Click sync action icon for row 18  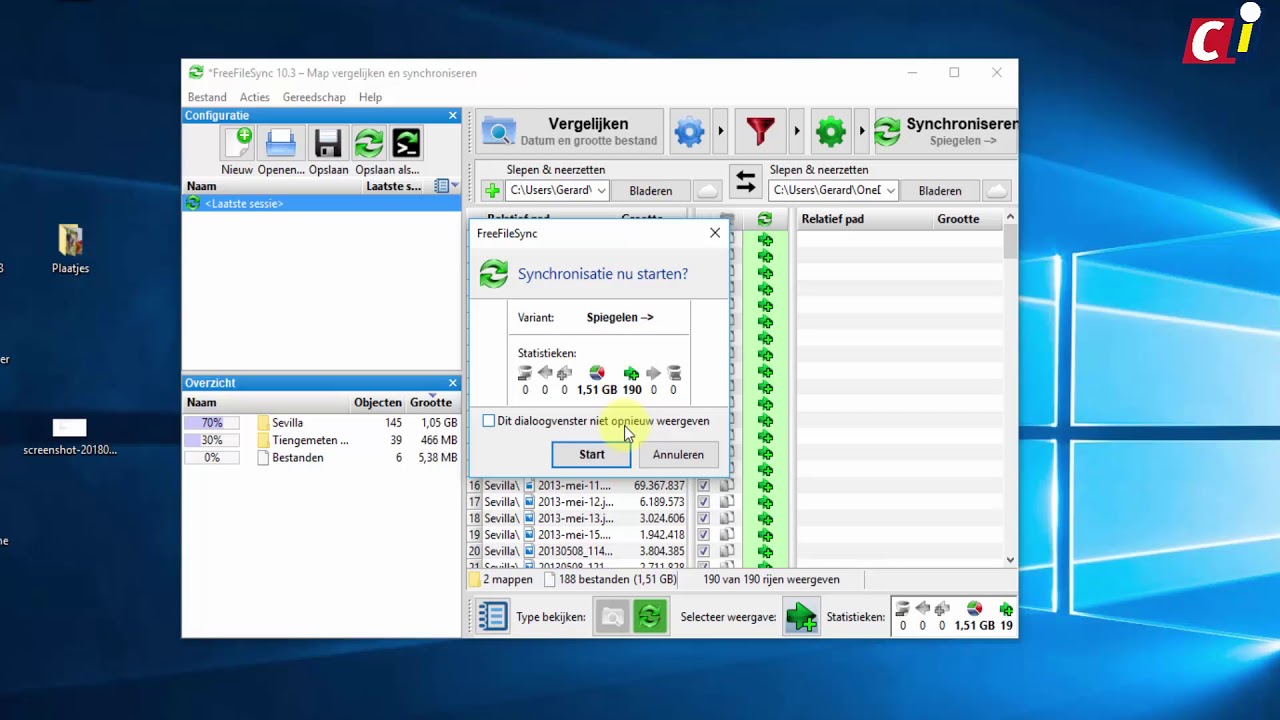pos(765,518)
